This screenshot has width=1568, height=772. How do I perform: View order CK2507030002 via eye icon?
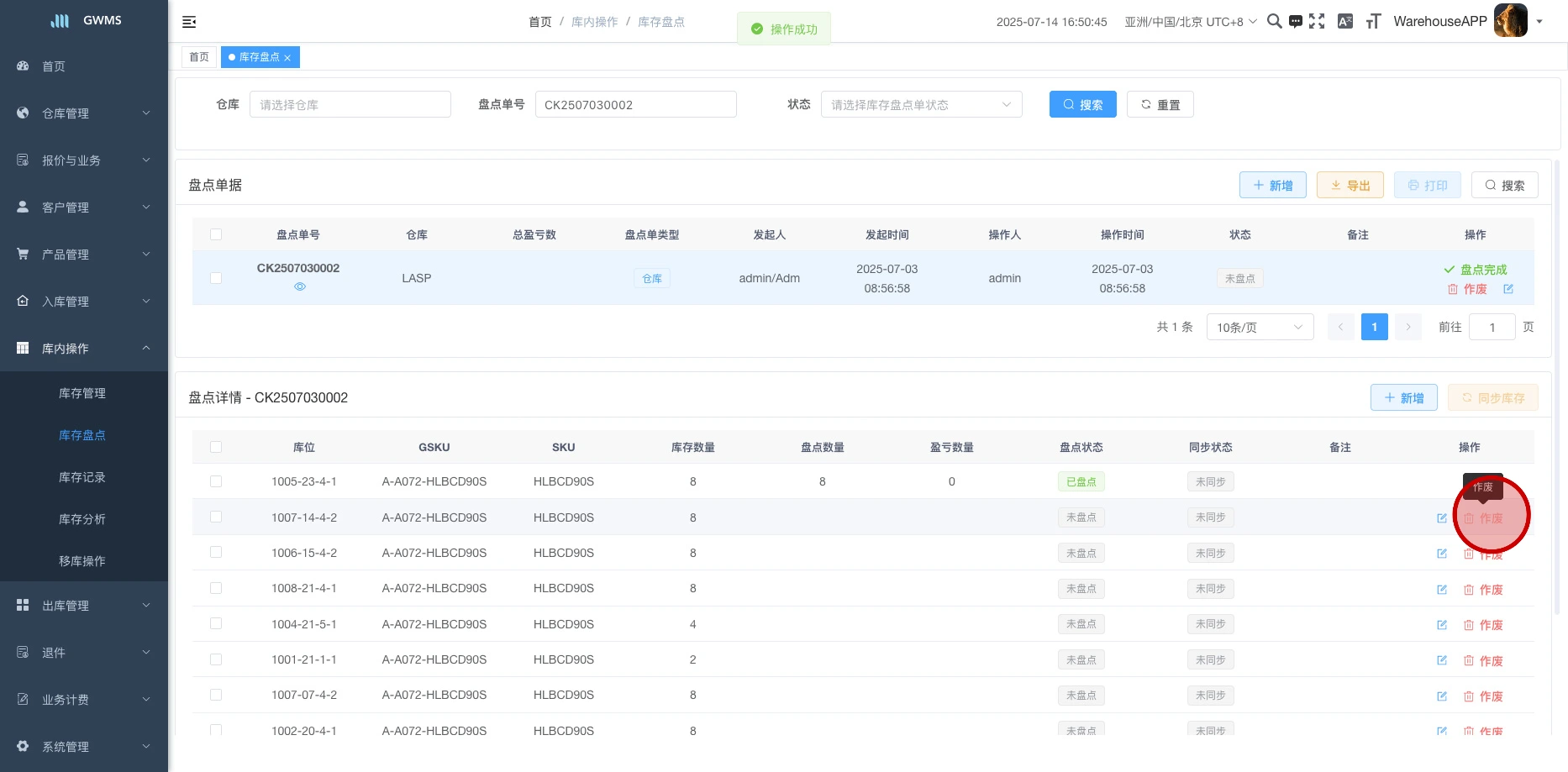click(x=300, y=286)
